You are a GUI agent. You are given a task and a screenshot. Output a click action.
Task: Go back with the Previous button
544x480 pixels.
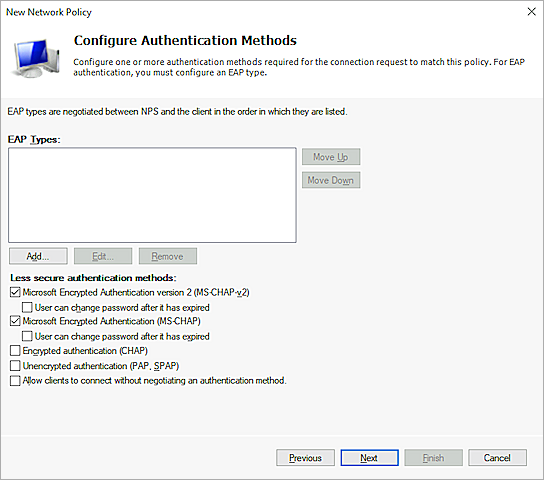(x=305, y=458)
